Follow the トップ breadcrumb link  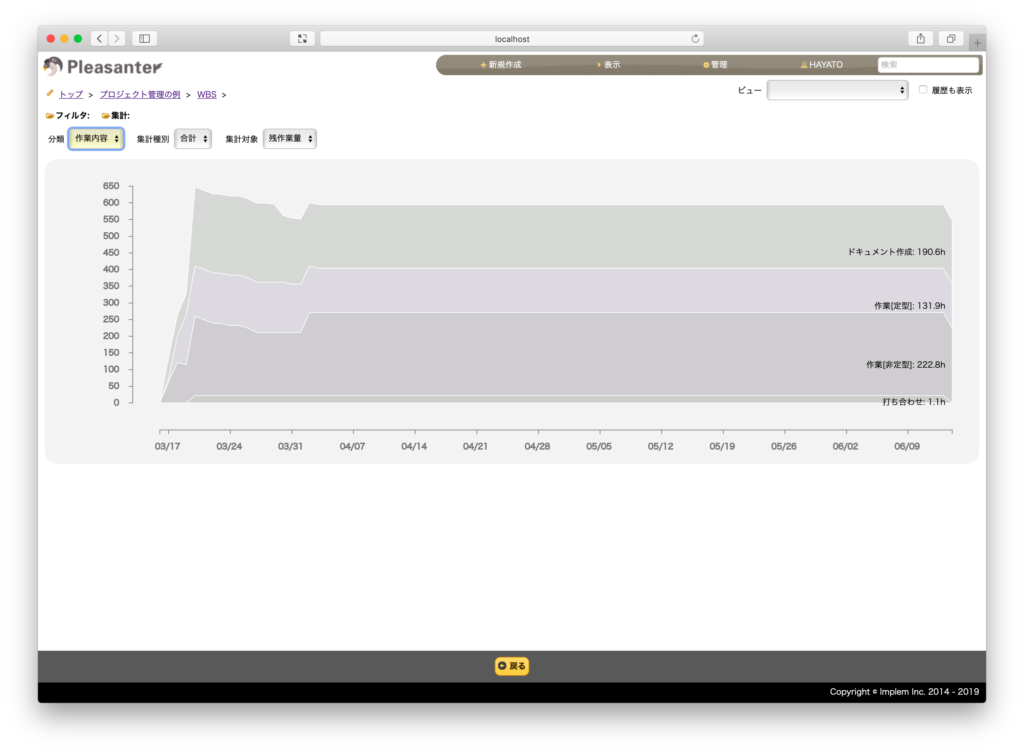pos(71,95)
